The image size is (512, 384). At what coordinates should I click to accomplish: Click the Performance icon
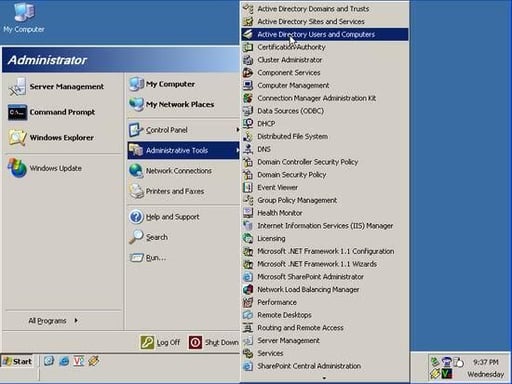point(248,302)
